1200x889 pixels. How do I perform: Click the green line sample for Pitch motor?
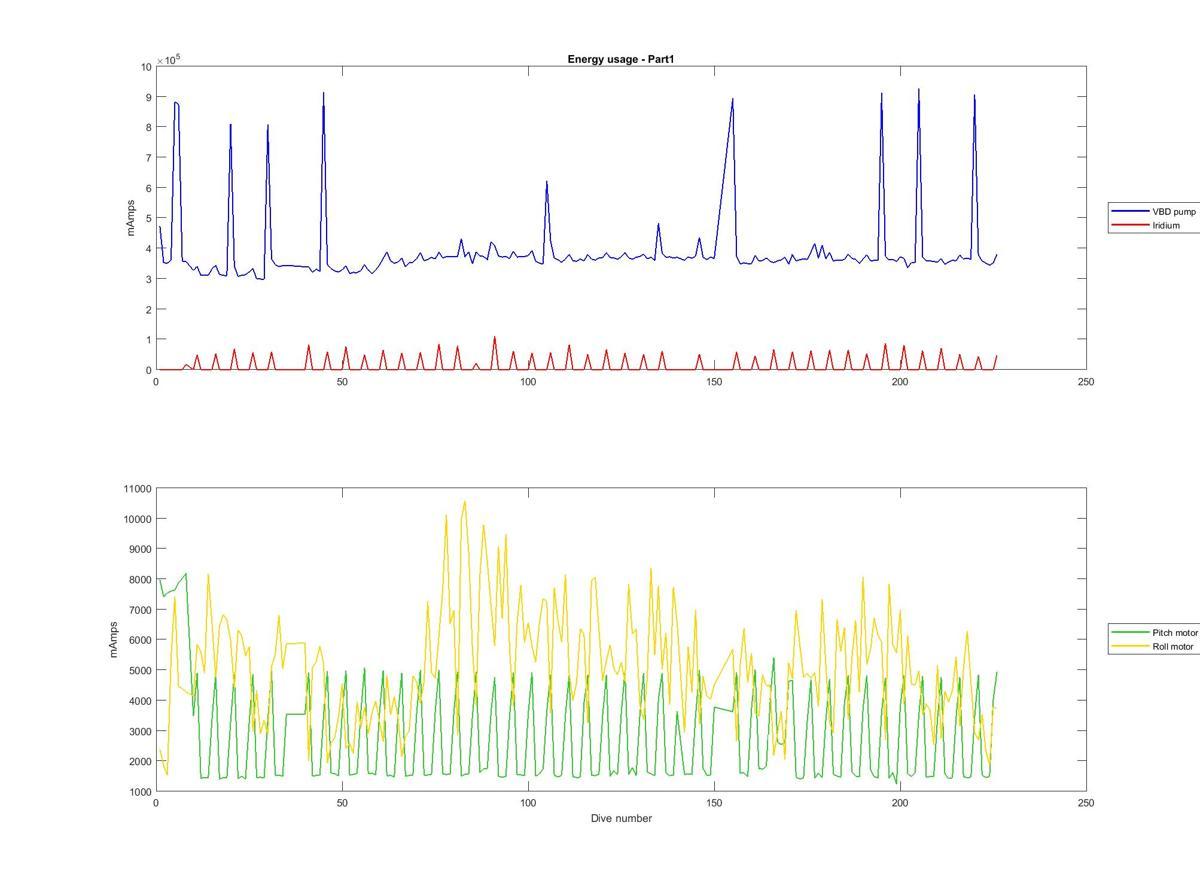click(1131, 633)
